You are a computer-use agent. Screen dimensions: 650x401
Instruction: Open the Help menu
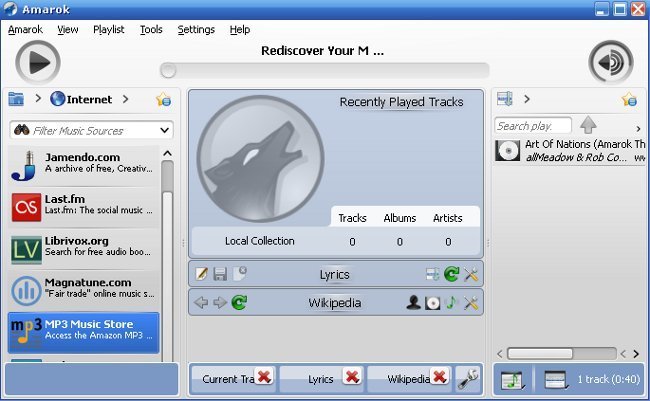pos(240,29)
